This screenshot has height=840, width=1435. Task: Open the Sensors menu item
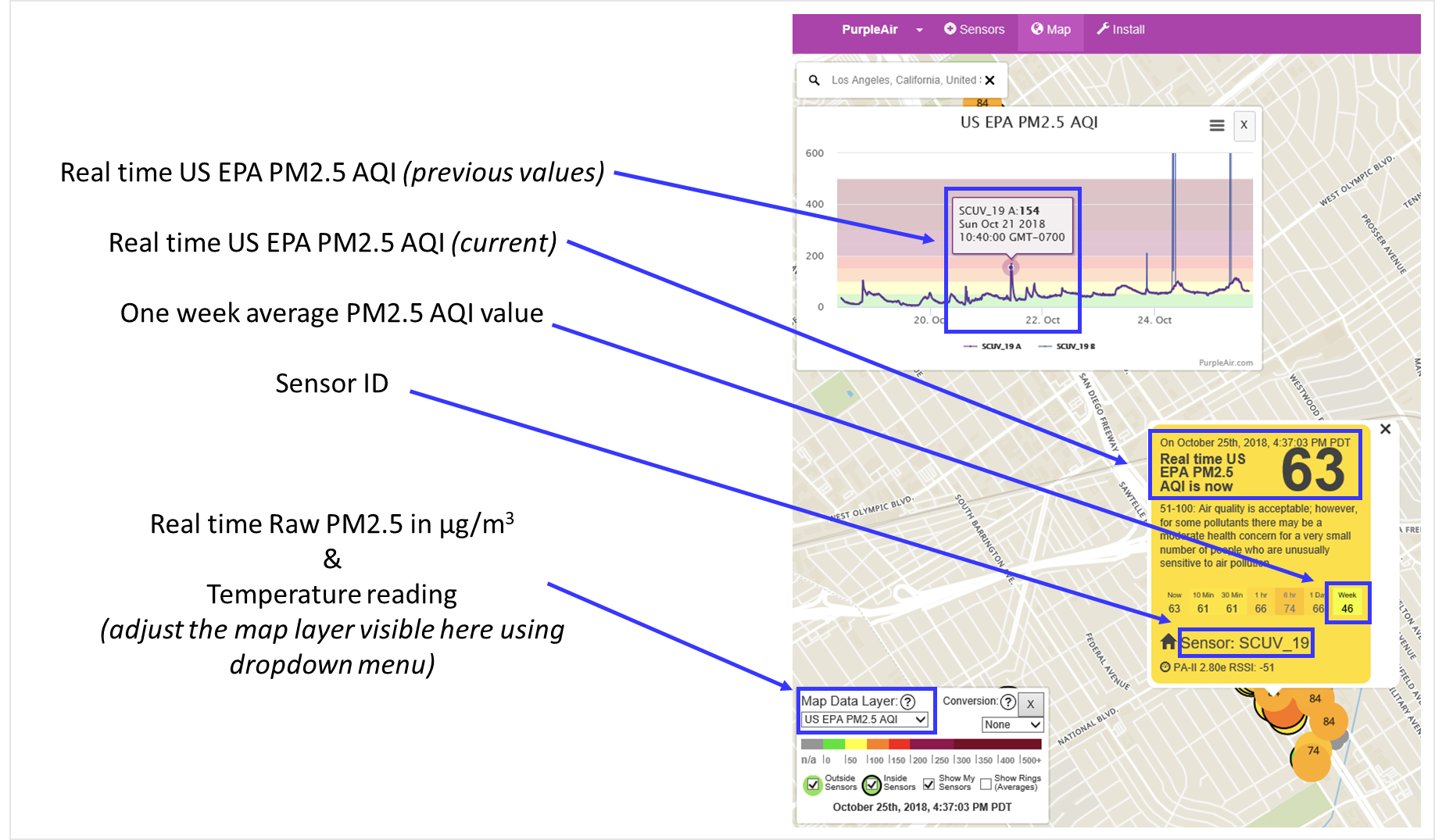click(x=974, y=30)
